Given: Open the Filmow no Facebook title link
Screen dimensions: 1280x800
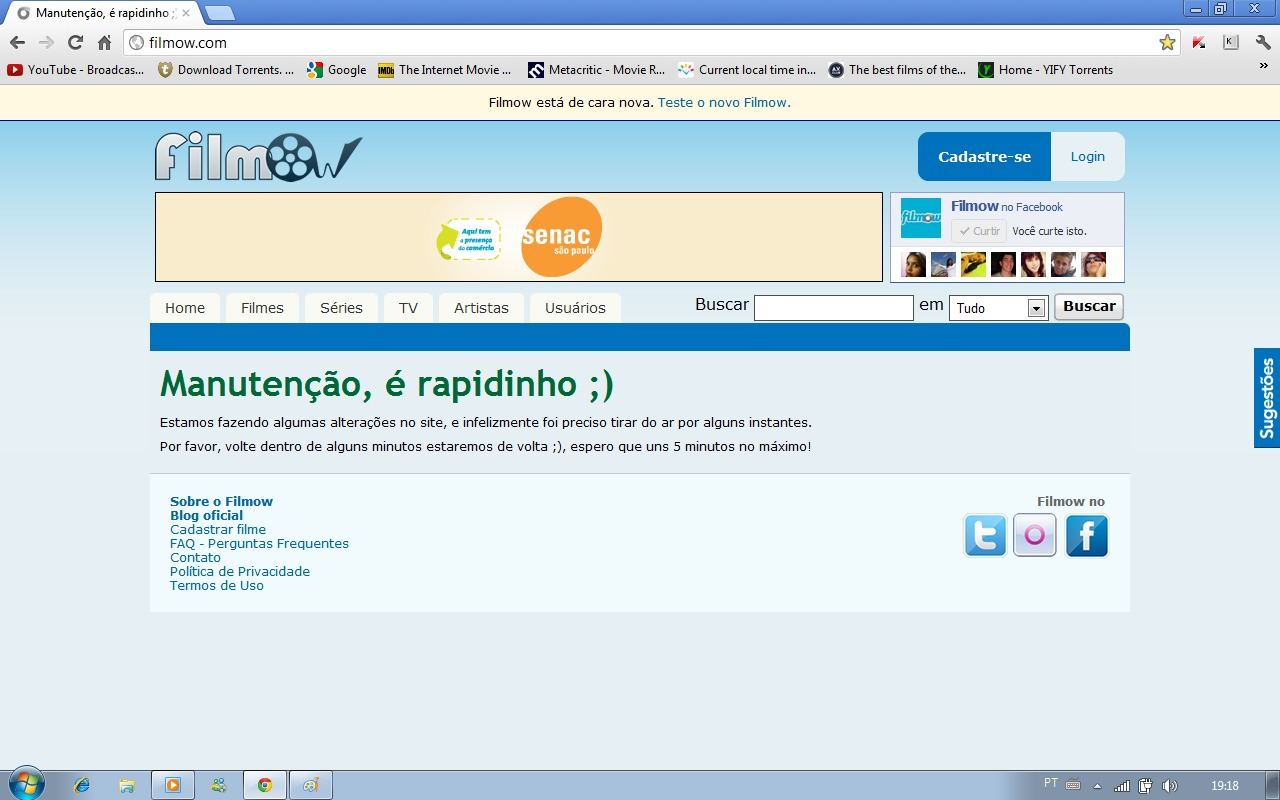Looking at the screenshot, I should click(x=1006, y=206).
